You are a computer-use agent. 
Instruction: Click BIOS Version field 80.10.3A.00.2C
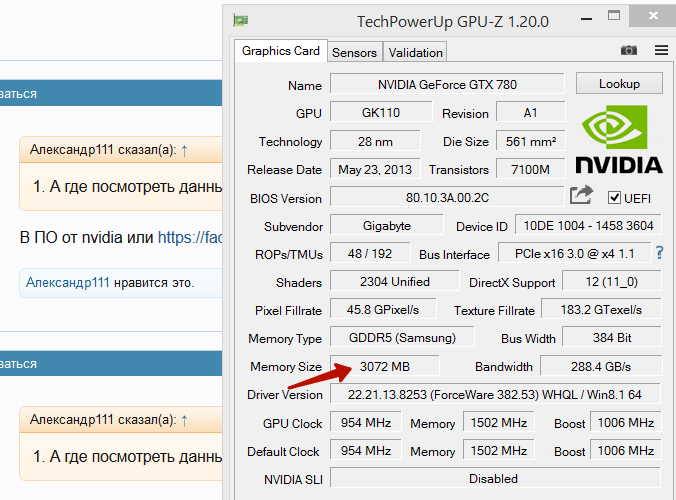[x=447, y=197]
